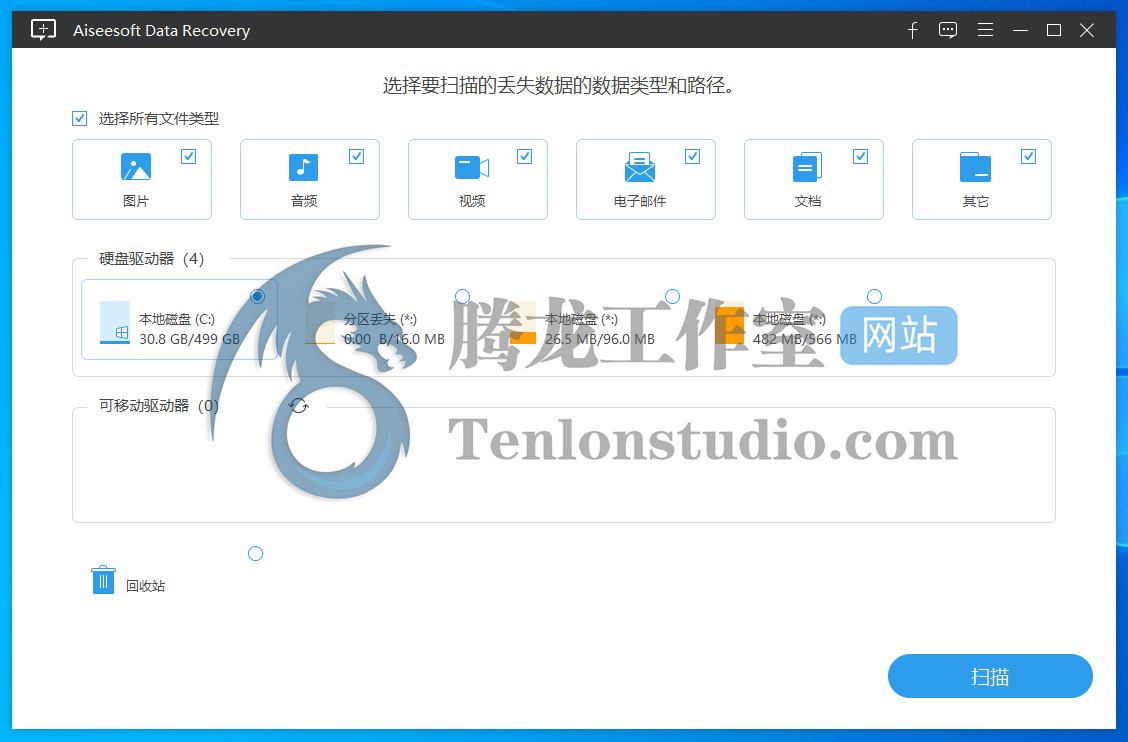
Task: Click the Facebook share icon in title bar
Action: click(x=912, y=30)
